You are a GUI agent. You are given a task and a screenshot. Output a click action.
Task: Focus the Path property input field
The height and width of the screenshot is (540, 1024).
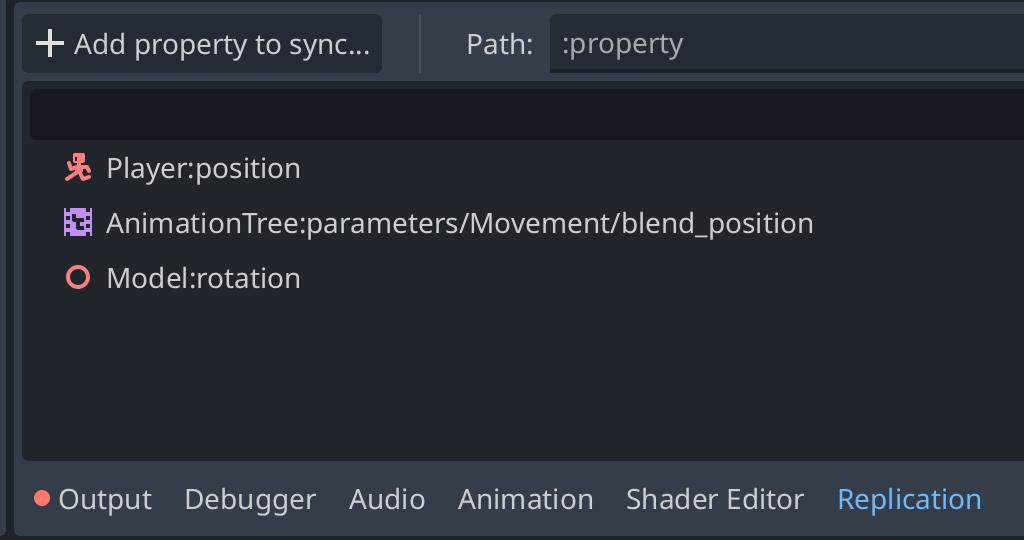tap(787, 44)
